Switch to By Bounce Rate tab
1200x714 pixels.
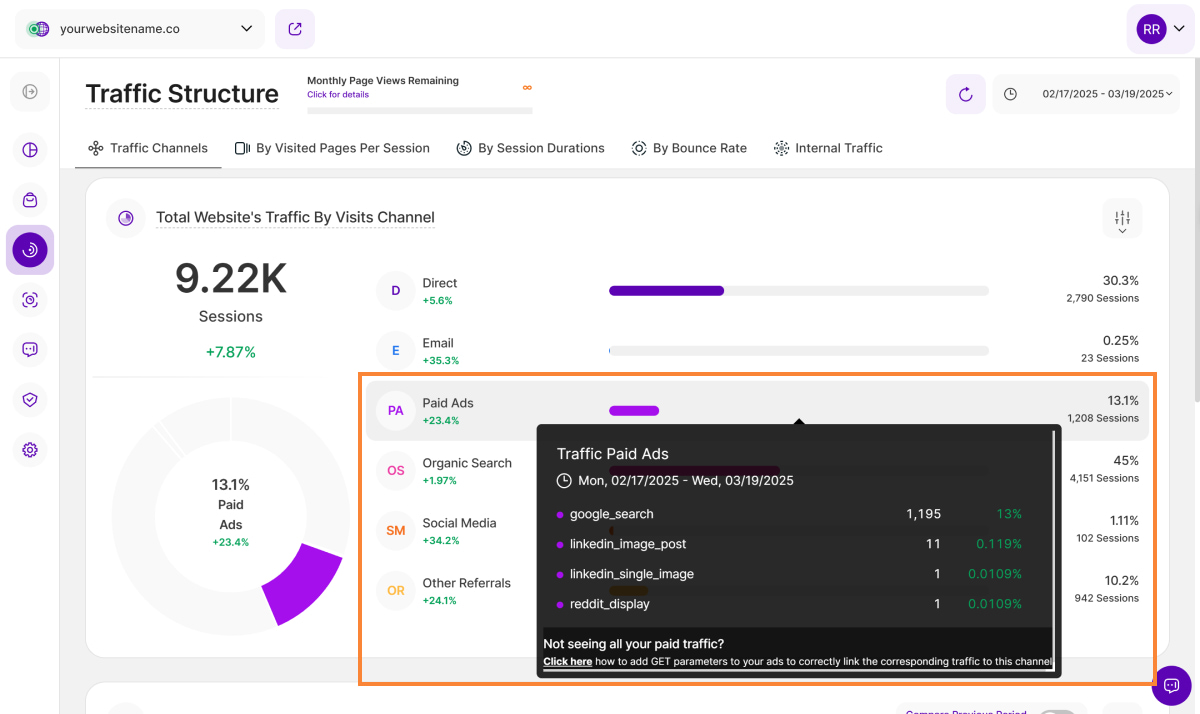(x=689, y=148)
